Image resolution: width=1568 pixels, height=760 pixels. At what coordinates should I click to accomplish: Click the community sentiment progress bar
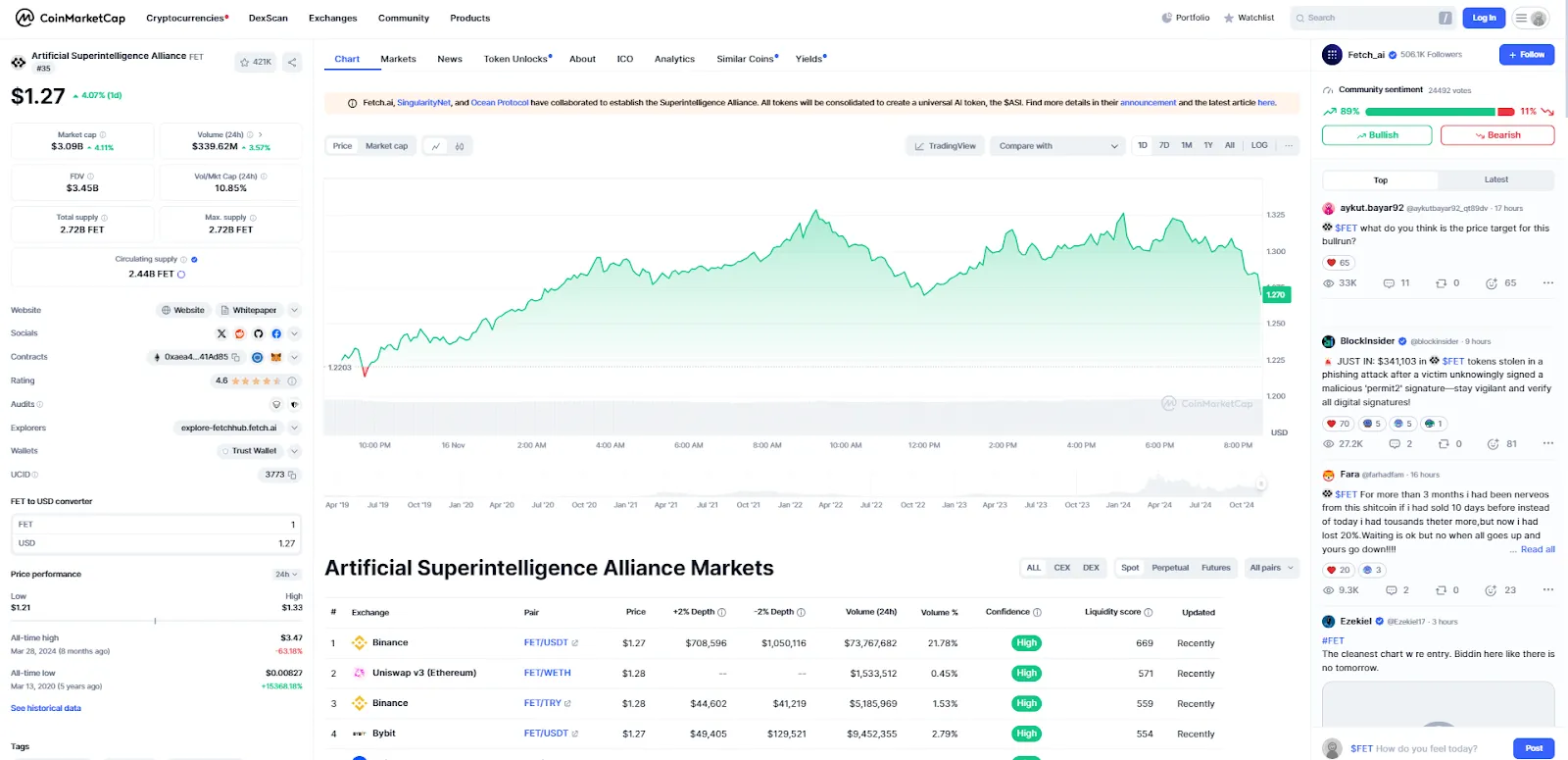tap(1440, 112)
